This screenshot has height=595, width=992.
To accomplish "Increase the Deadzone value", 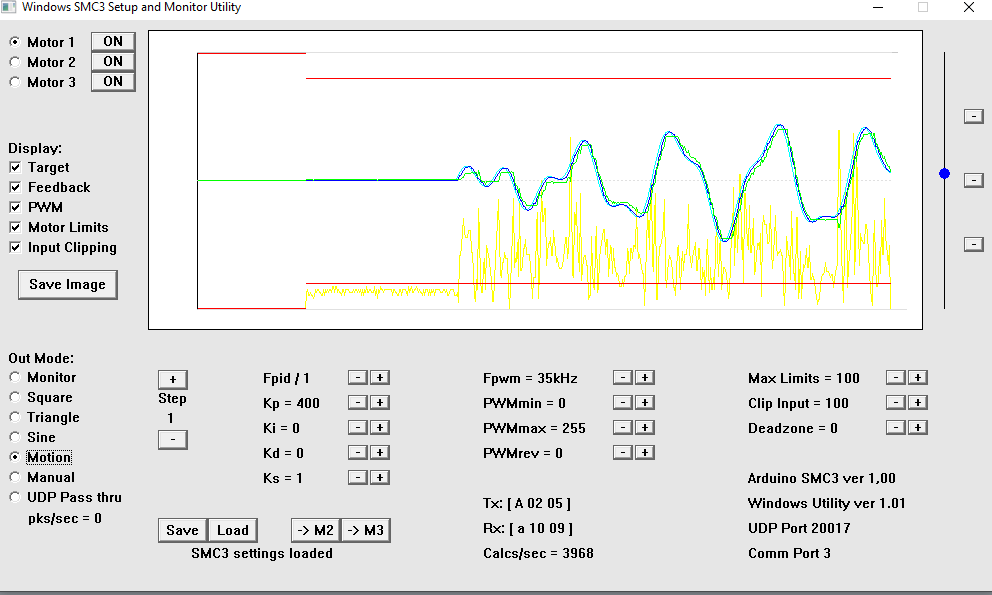I will point(918,428).
